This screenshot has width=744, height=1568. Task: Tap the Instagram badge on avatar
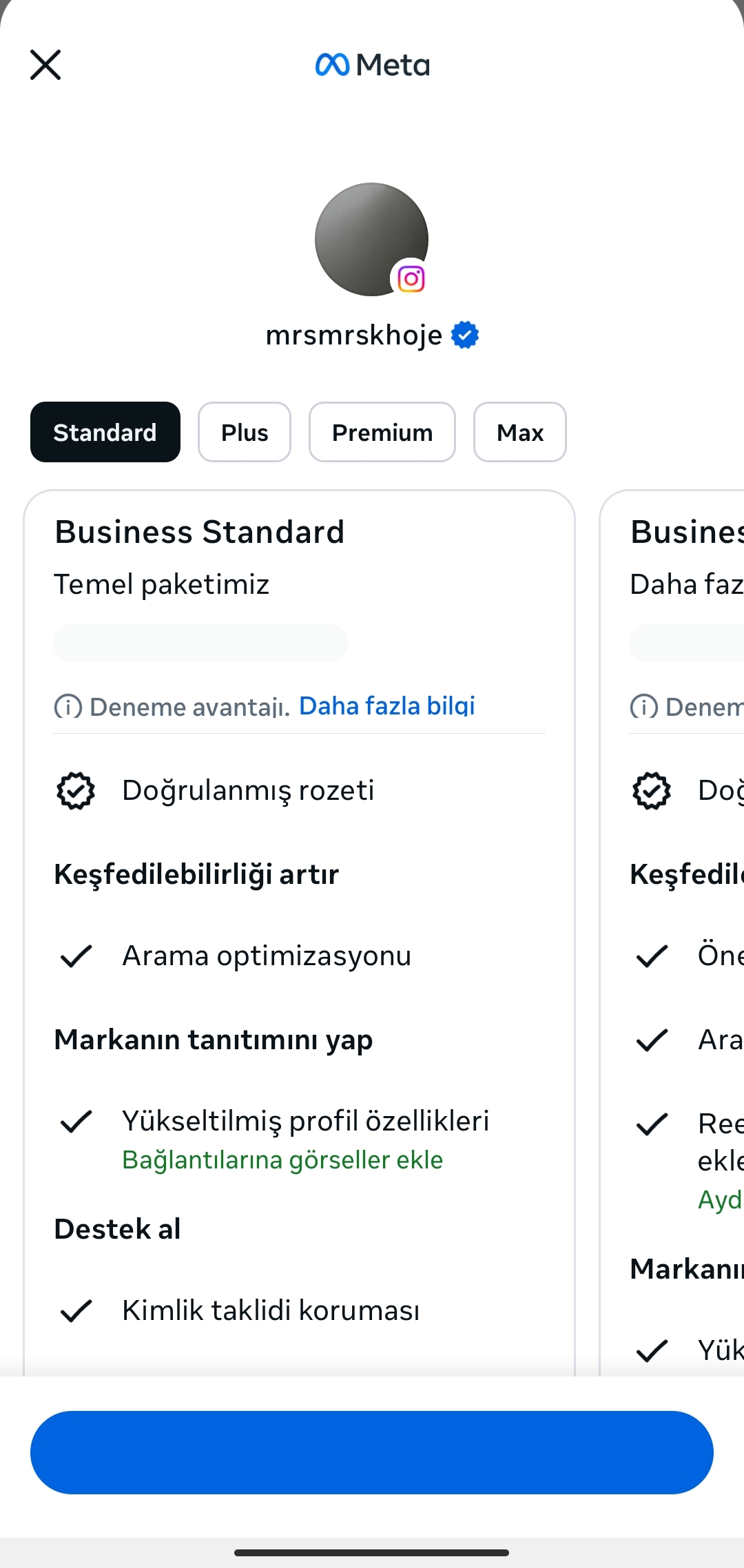[411, 279]
